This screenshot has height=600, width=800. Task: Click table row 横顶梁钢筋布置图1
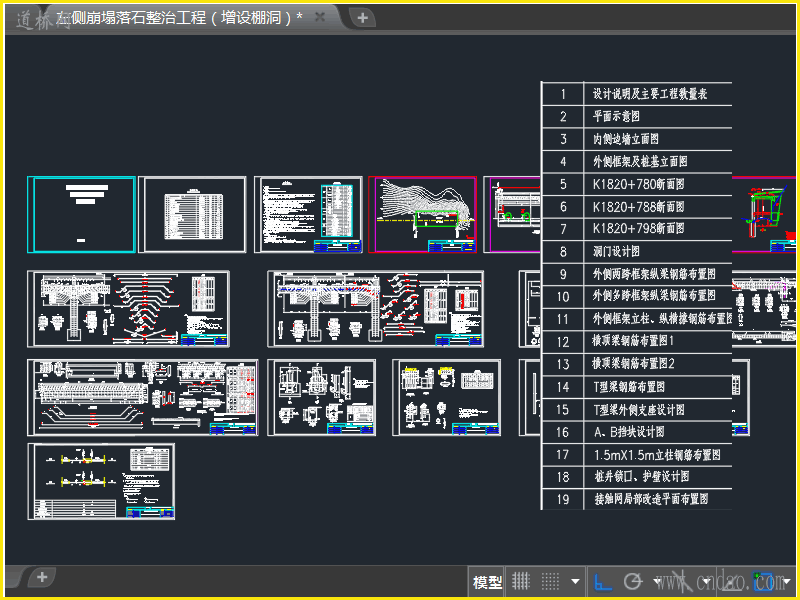point(637,341)
